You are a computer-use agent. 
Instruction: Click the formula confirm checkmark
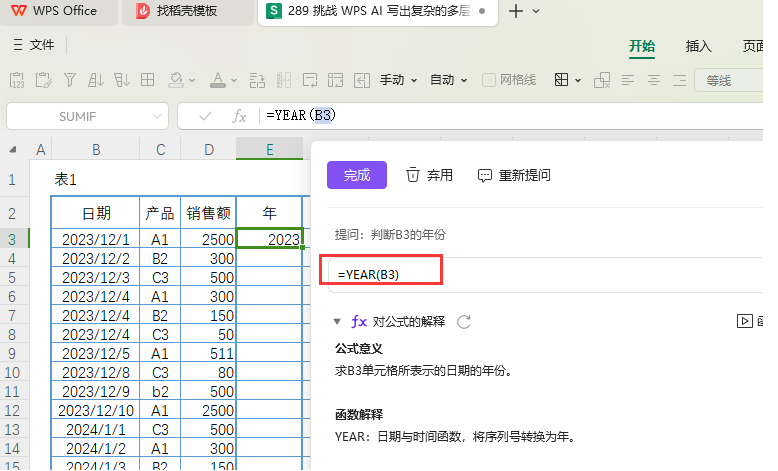coord(205,117)
